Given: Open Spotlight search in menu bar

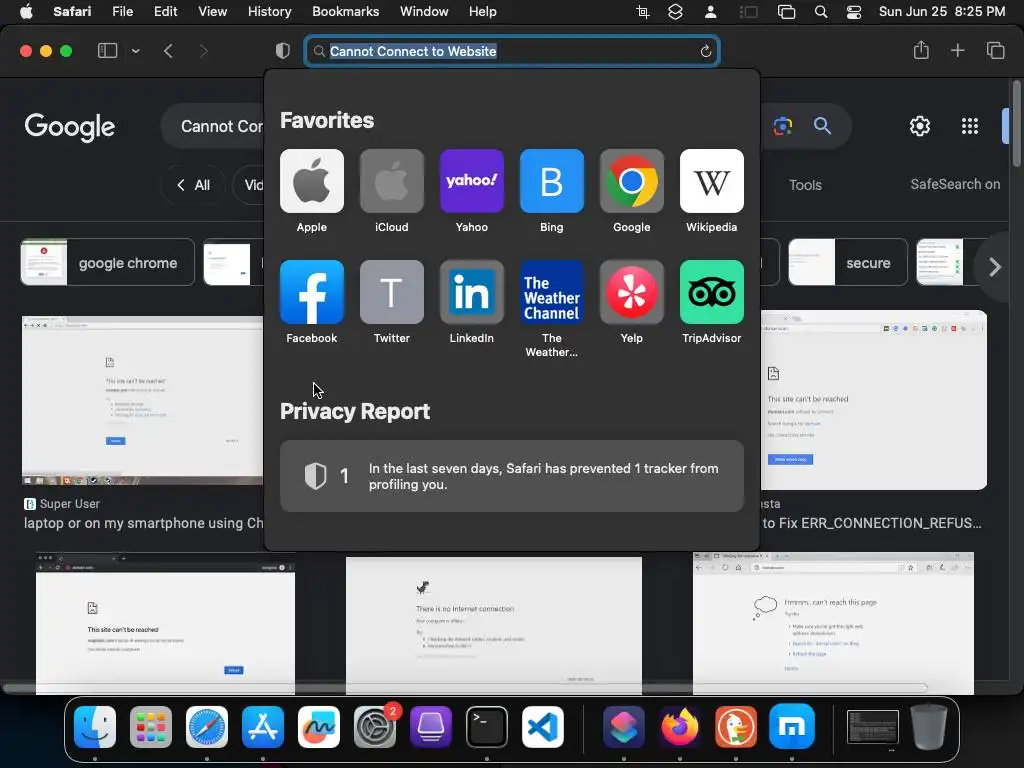Looking at the screenshot, I should pos(821,12).
